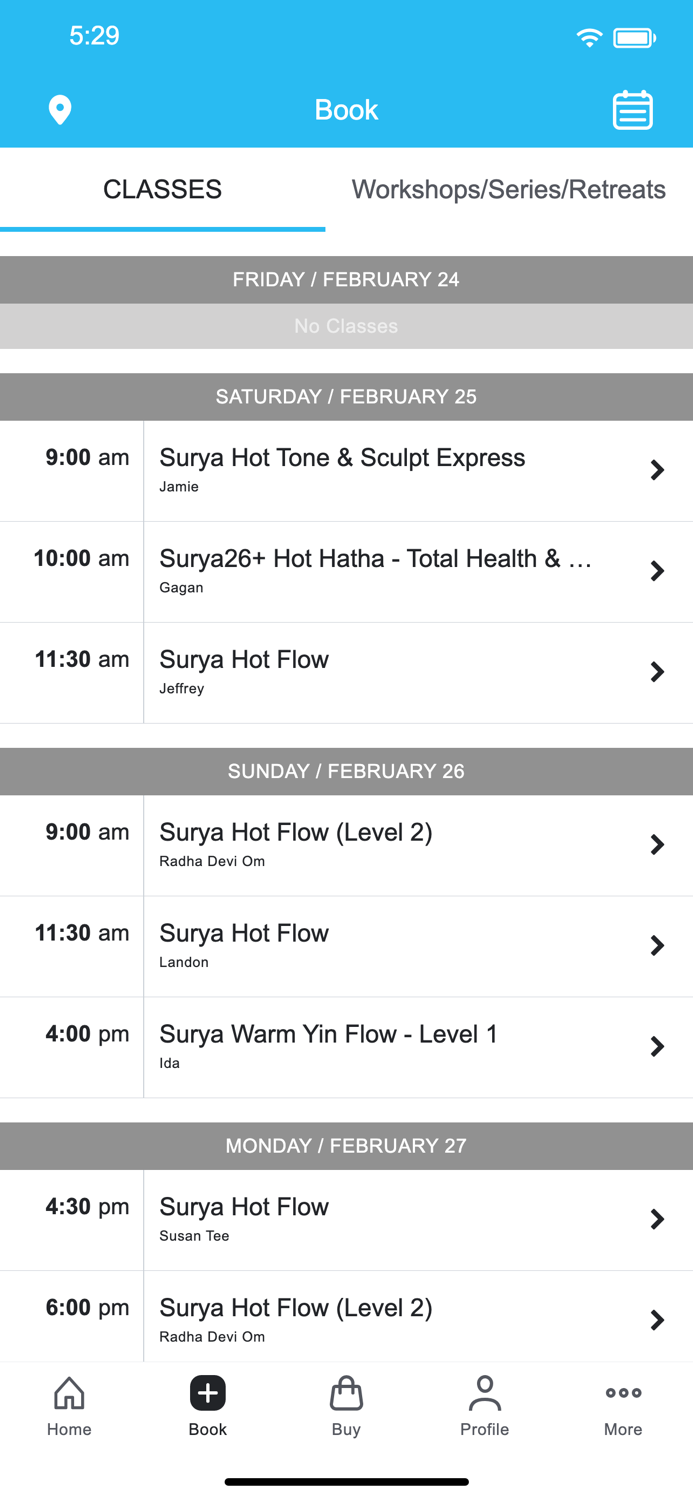Switch to the Workshops/Series/Retreats tab
The image size is (693, 1500).
(508, 189)
